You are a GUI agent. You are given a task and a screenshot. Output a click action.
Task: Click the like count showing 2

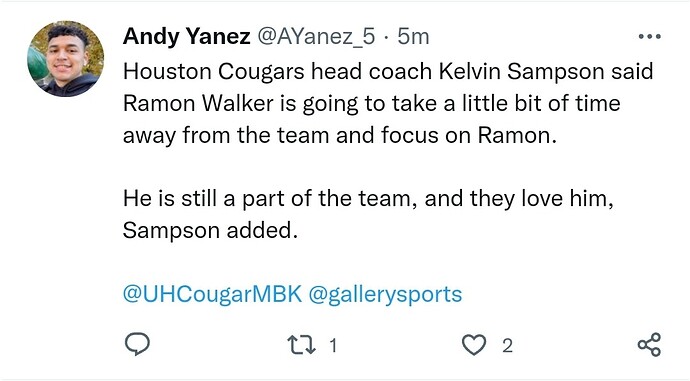pos(507,346)
